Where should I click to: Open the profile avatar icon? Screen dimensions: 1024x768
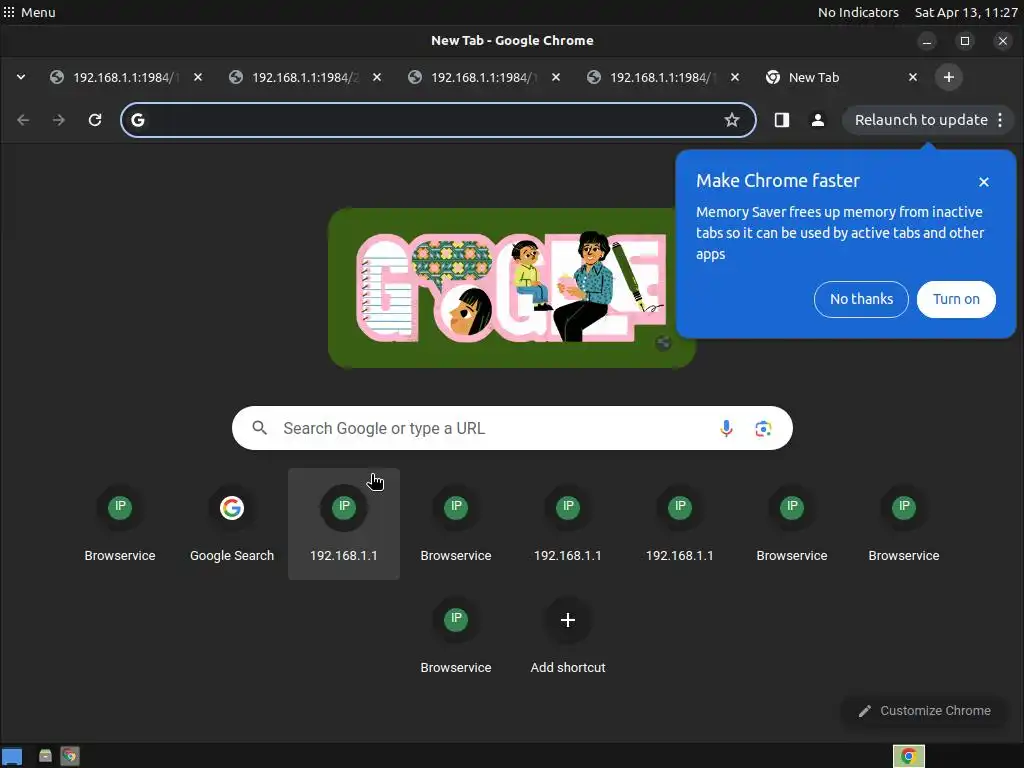(818, 120)
